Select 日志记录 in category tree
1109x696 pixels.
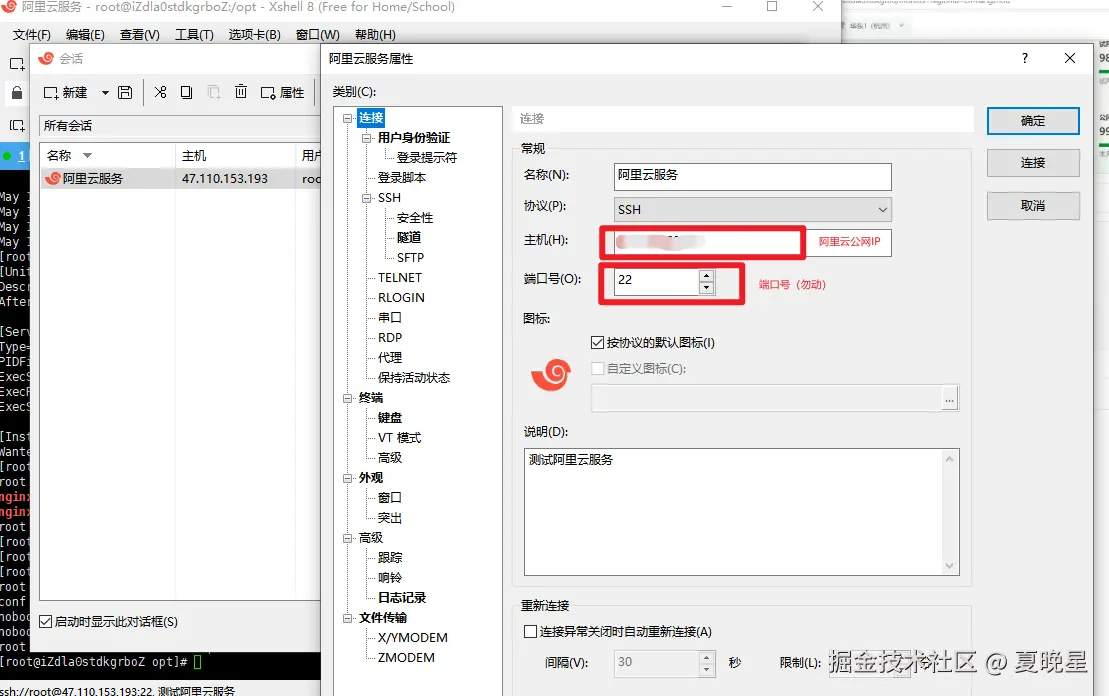[402, 598]
